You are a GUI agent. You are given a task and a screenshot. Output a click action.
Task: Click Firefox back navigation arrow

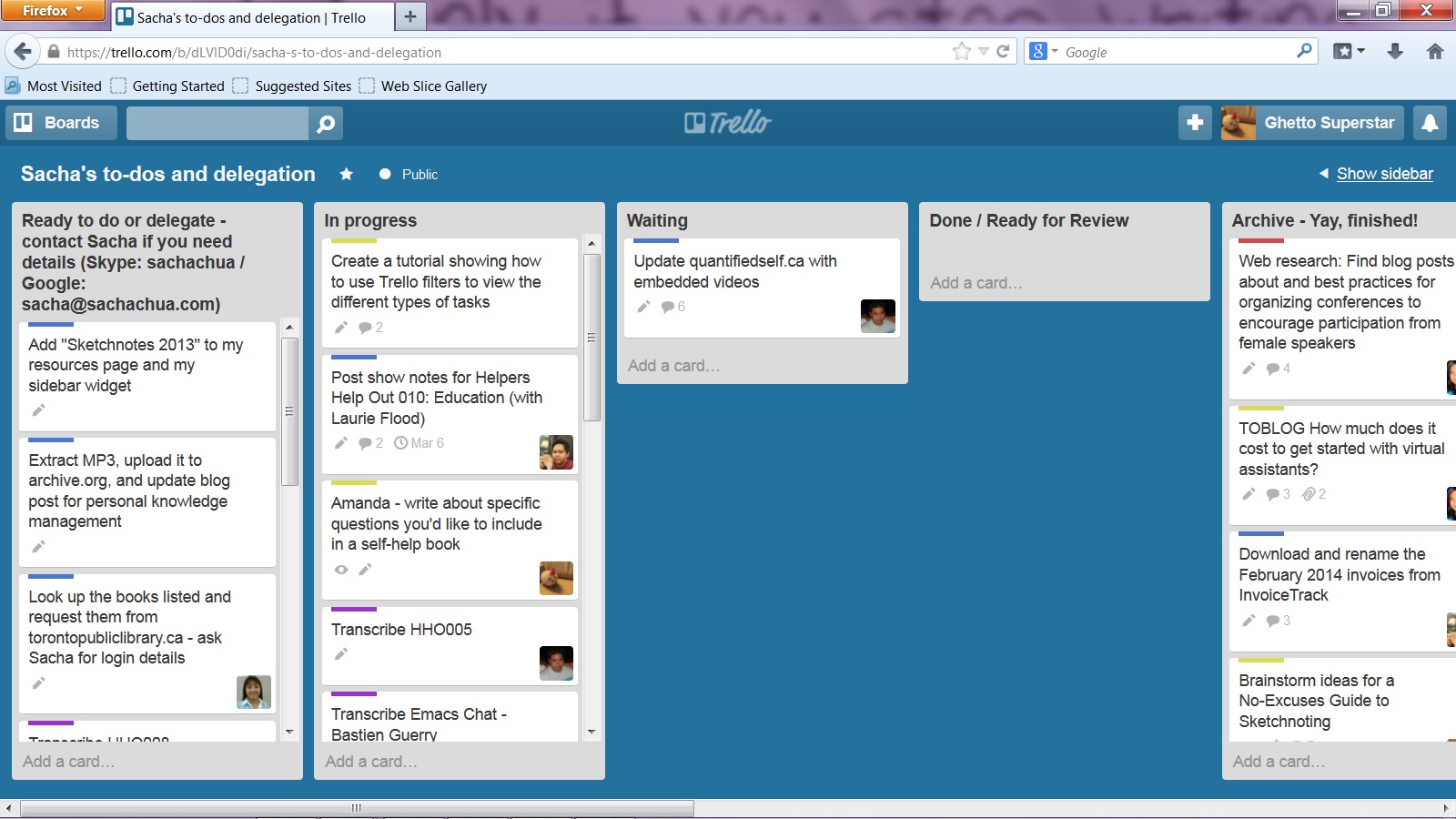pyautogui.click(x=23, y=52)
